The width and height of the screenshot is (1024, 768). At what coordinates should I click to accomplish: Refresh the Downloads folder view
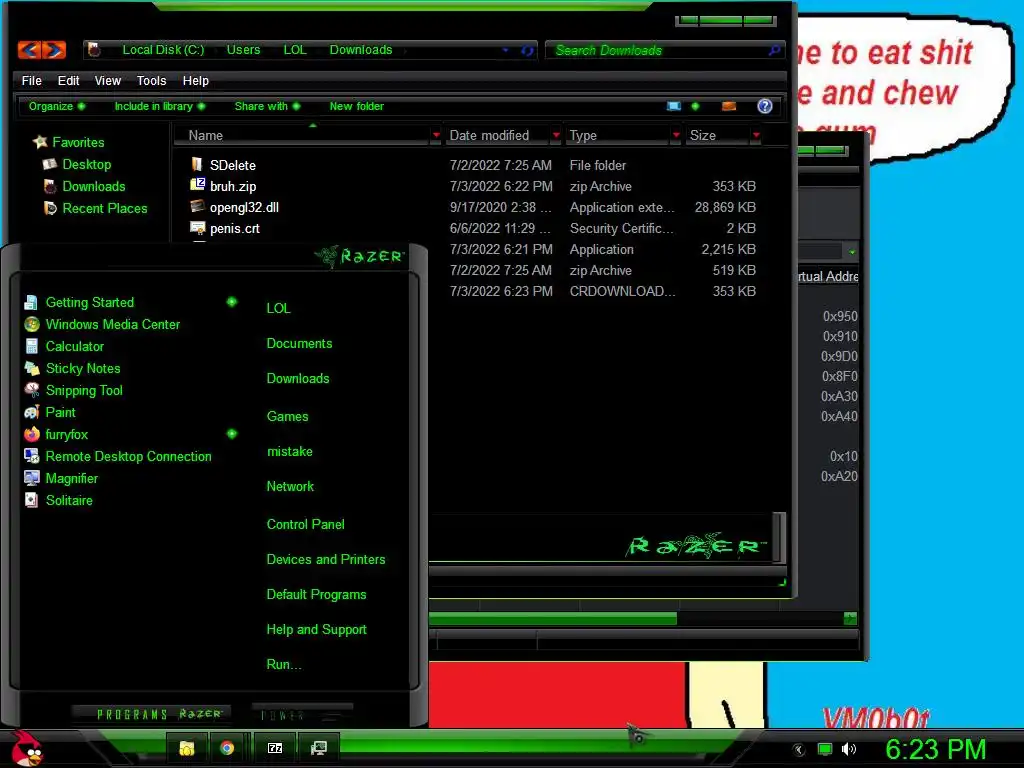(x=527, y=50)
